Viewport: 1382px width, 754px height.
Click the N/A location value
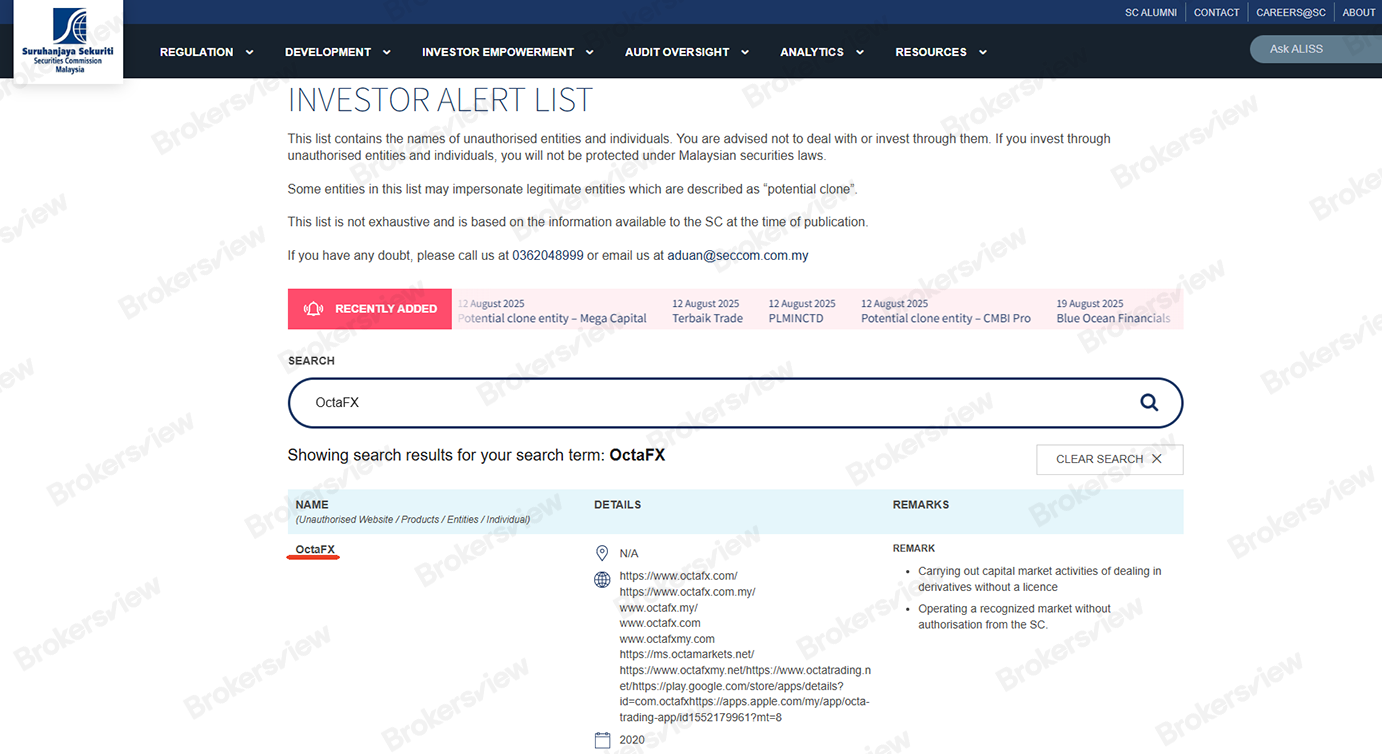coord(629,553)
